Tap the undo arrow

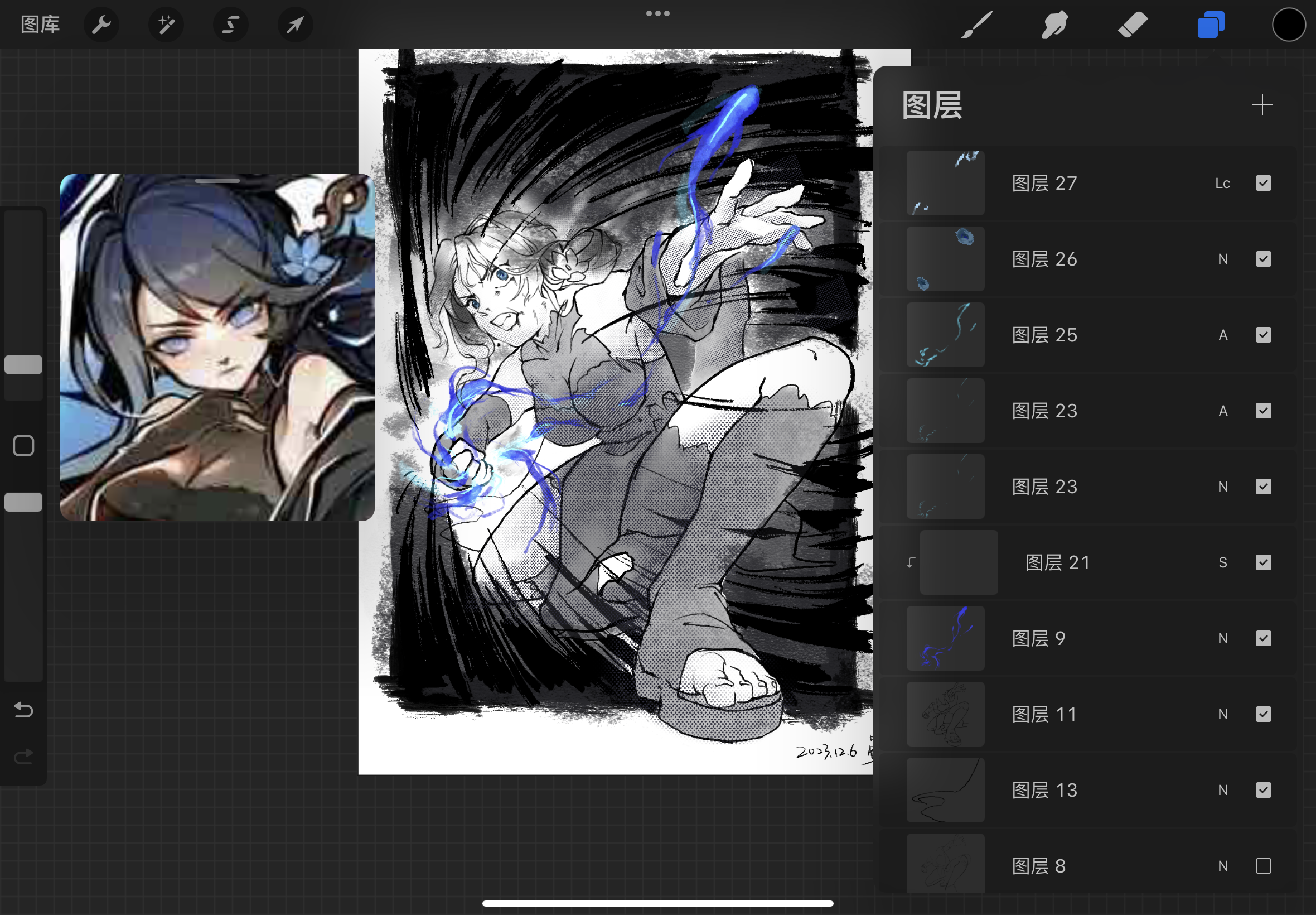[23, 710]
